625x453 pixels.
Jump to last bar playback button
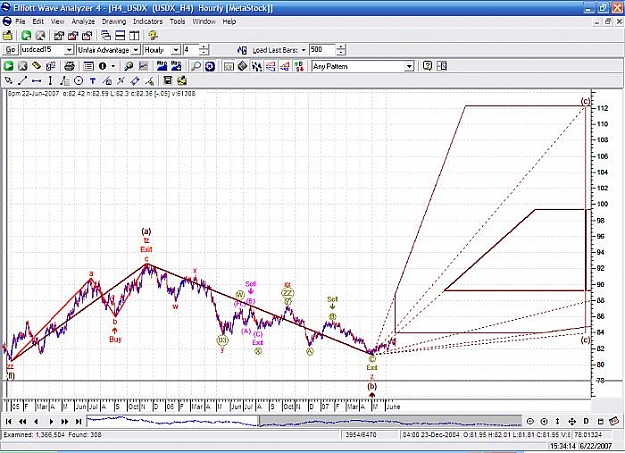coord(79,421)
